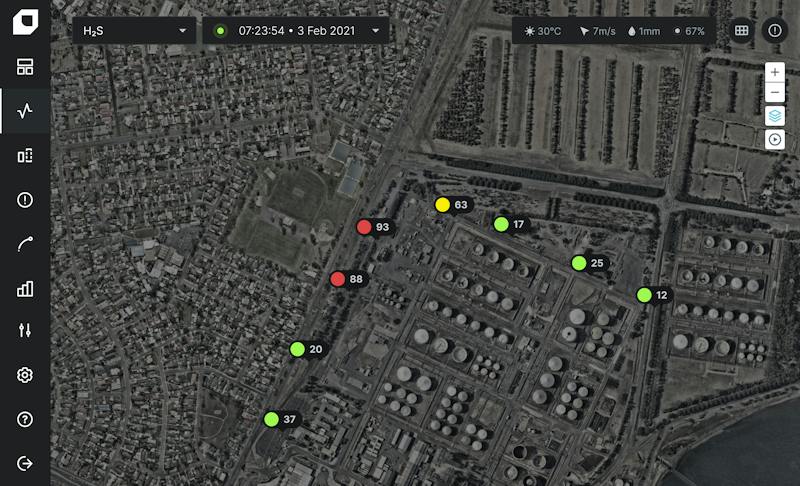Zoom in with the plus button
Image resolution: width=800 pixels, height=486 pixels.
774,72
